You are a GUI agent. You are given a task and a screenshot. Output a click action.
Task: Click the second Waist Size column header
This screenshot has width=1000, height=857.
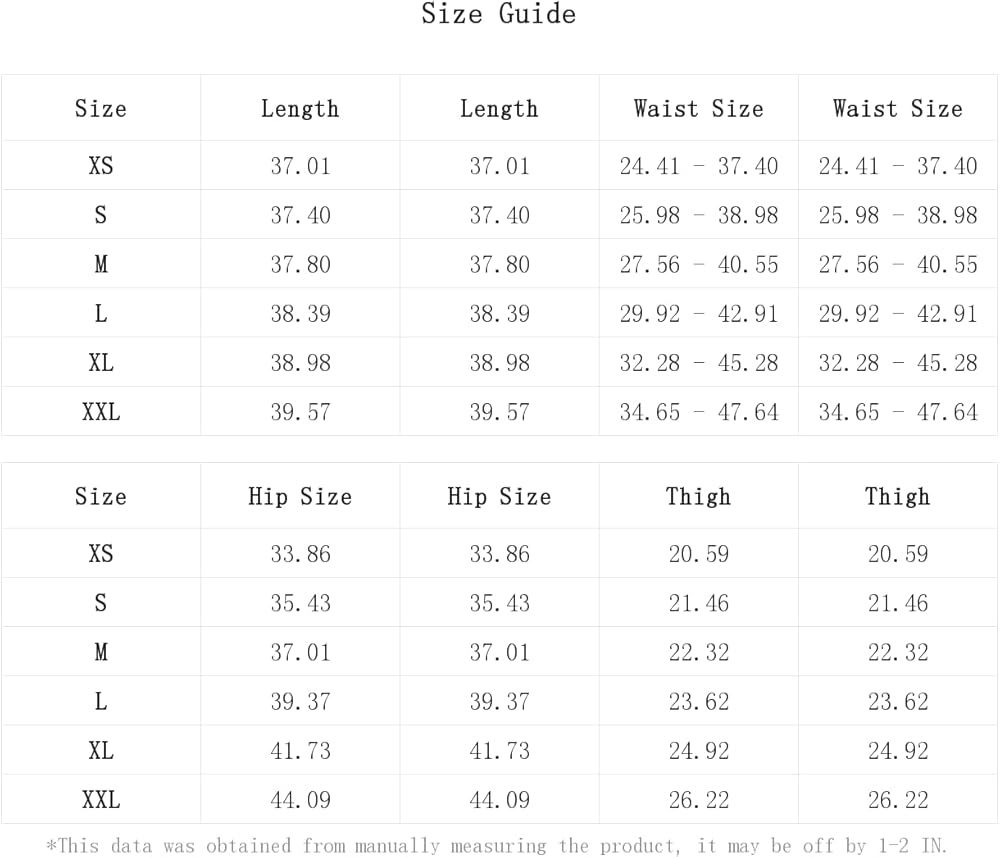coord(897,109)
